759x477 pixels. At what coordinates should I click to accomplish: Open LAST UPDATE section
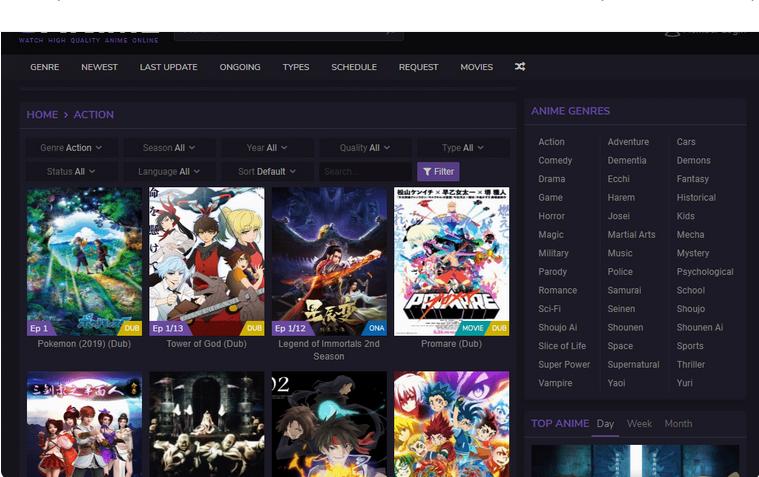point(168,67)
